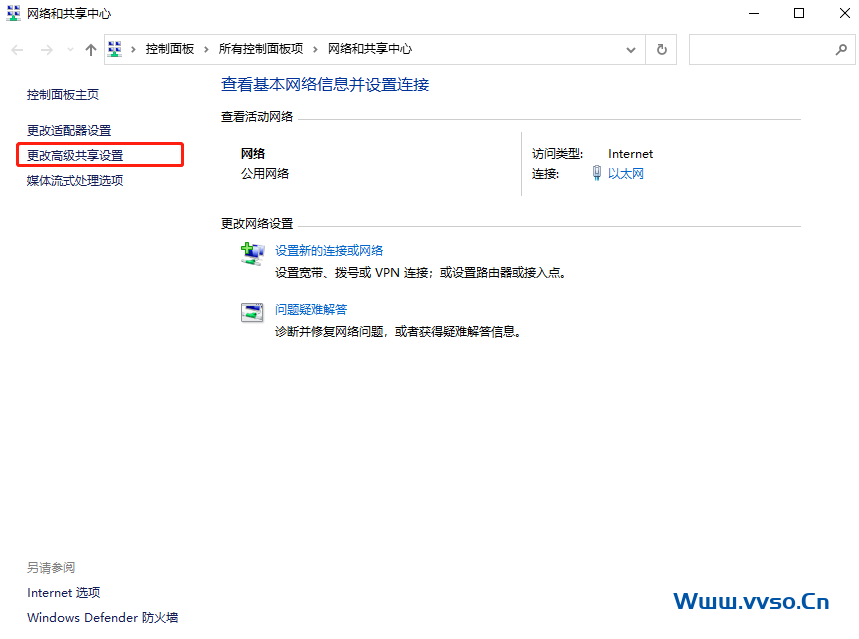This screenshot has height=639, width=859.
Task: Go back using the back arrow
Action: (x=18, y=50)
